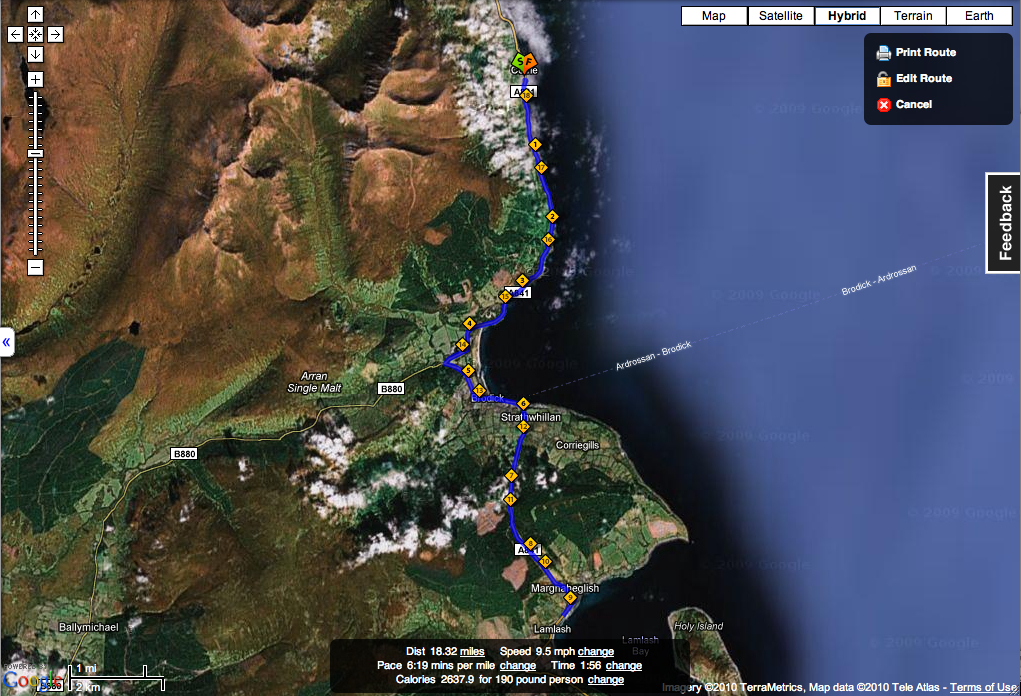Click change link next to Speed
1021x696 pixels.
coord(596,652)
